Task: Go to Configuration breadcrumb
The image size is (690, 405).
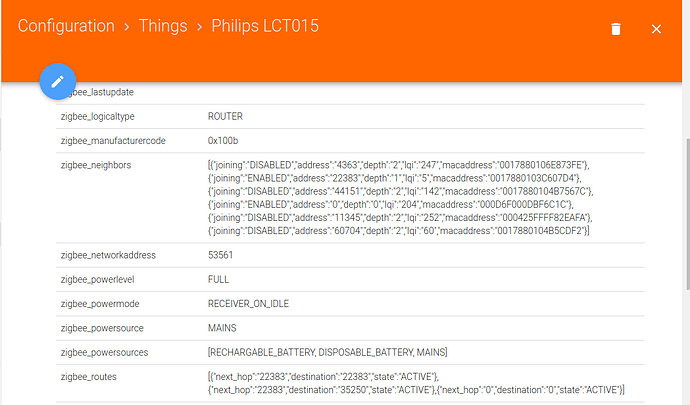Action: click(x=66, y=26)
